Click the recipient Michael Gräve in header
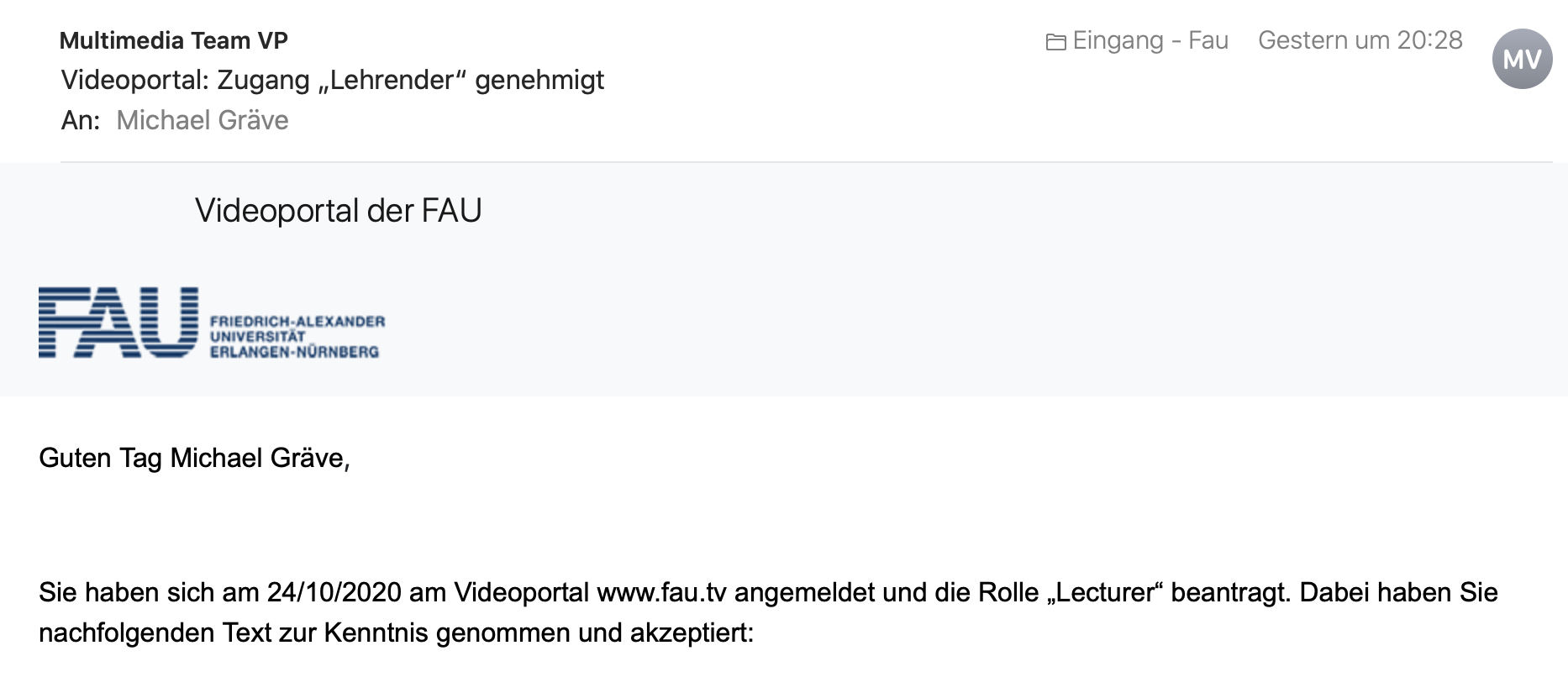1568x677 pixels. pyautogui.click(x=203, y=120)
